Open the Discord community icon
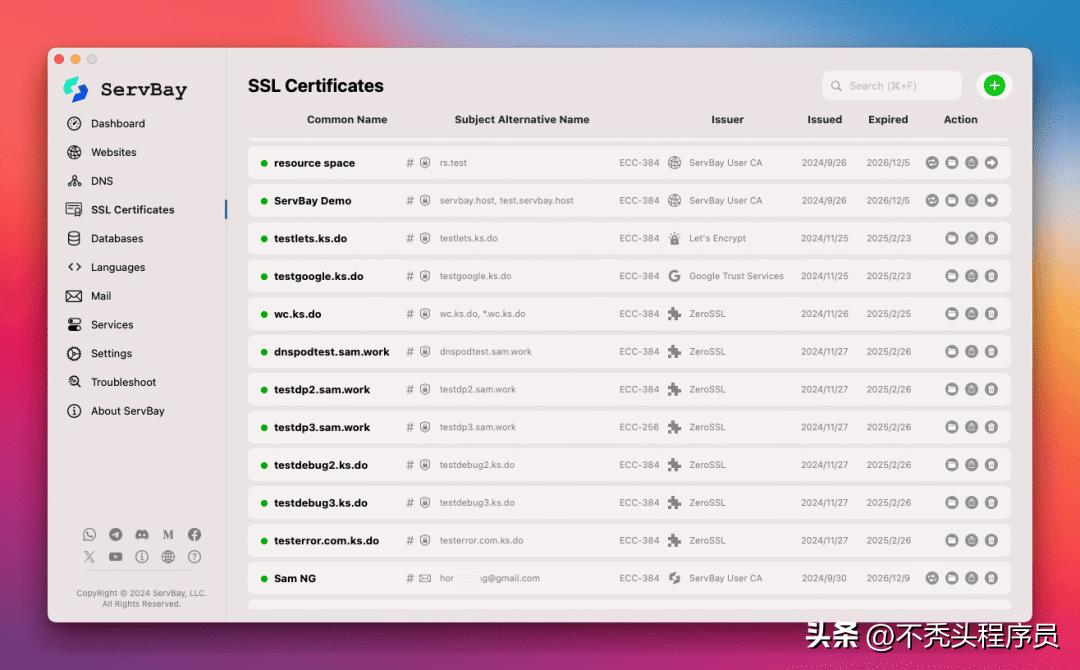Image resolution: width=1080 pixels, height=670 pixels. point(142,535)
